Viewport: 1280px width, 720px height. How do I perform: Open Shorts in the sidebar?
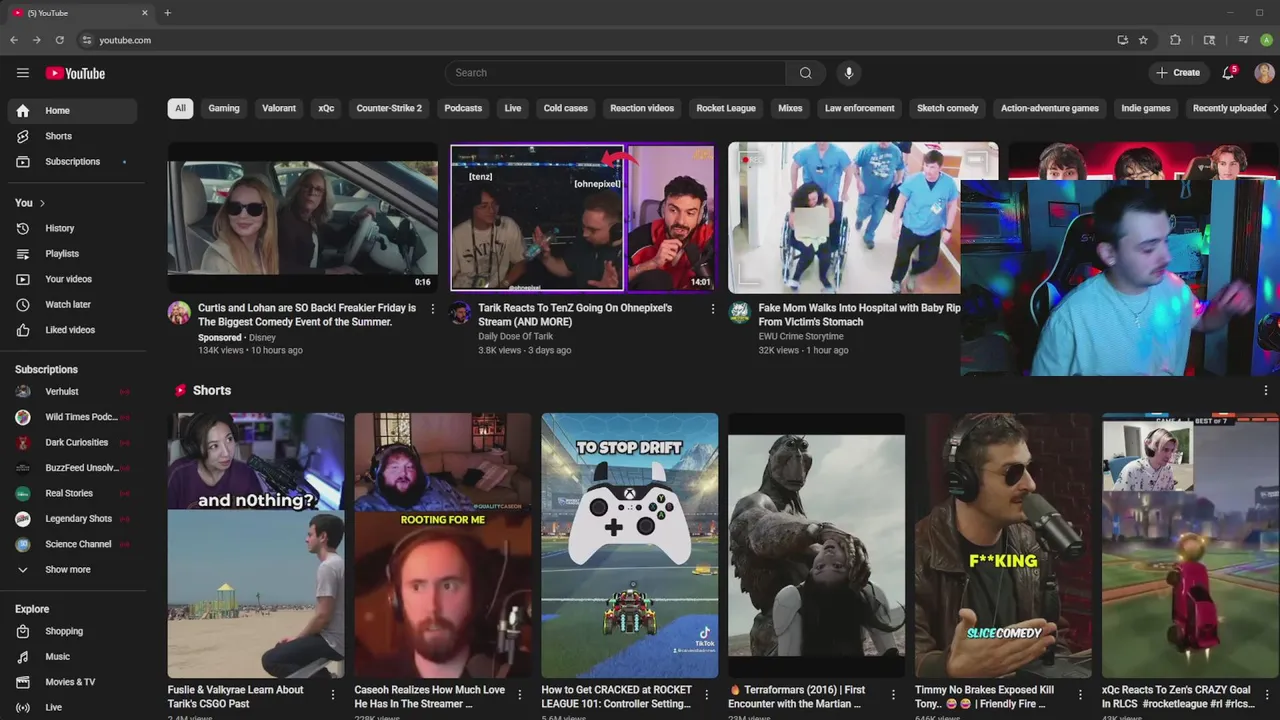[x=72, y=136]
